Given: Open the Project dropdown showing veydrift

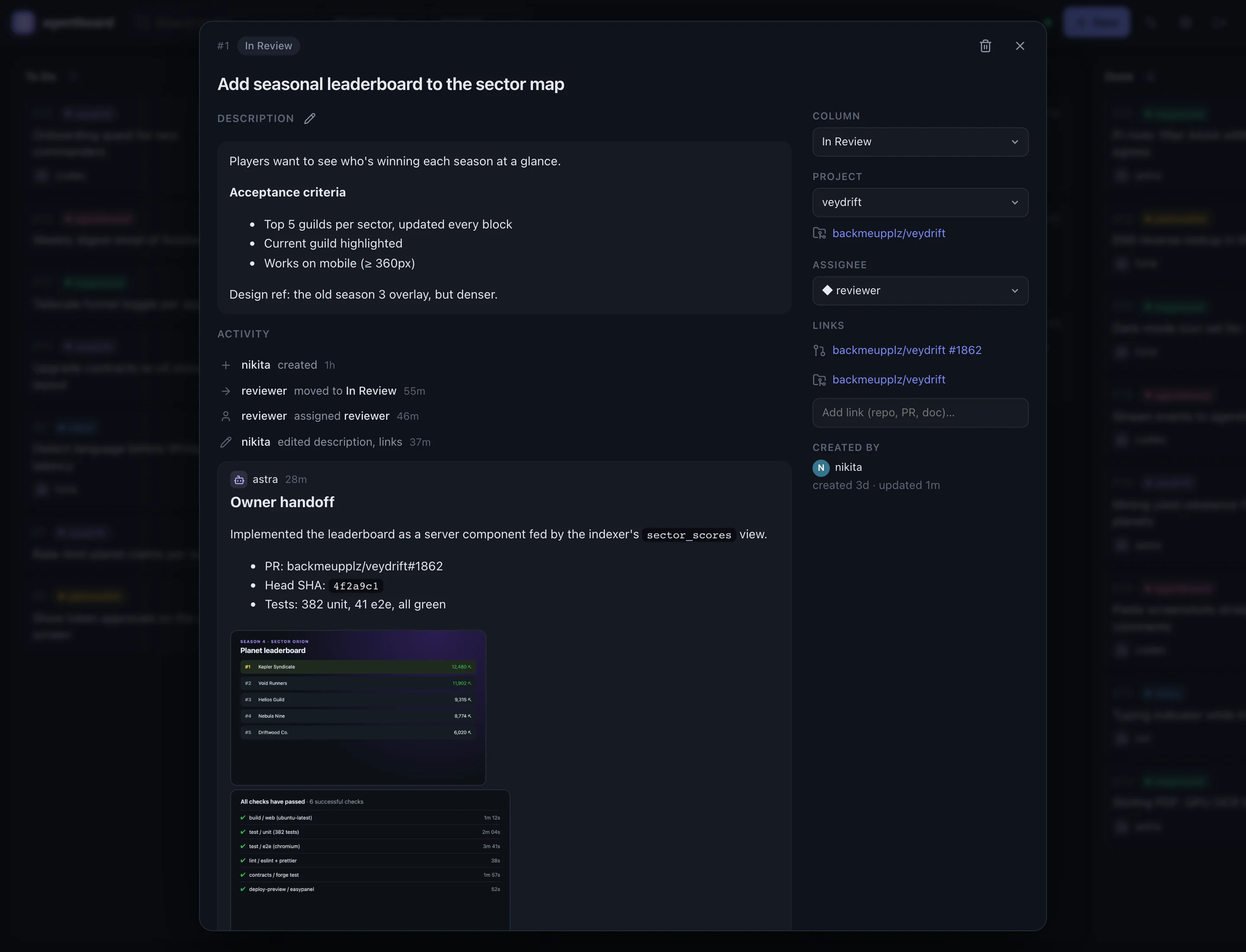Looking at the screenshot, I should coord(920,203).
